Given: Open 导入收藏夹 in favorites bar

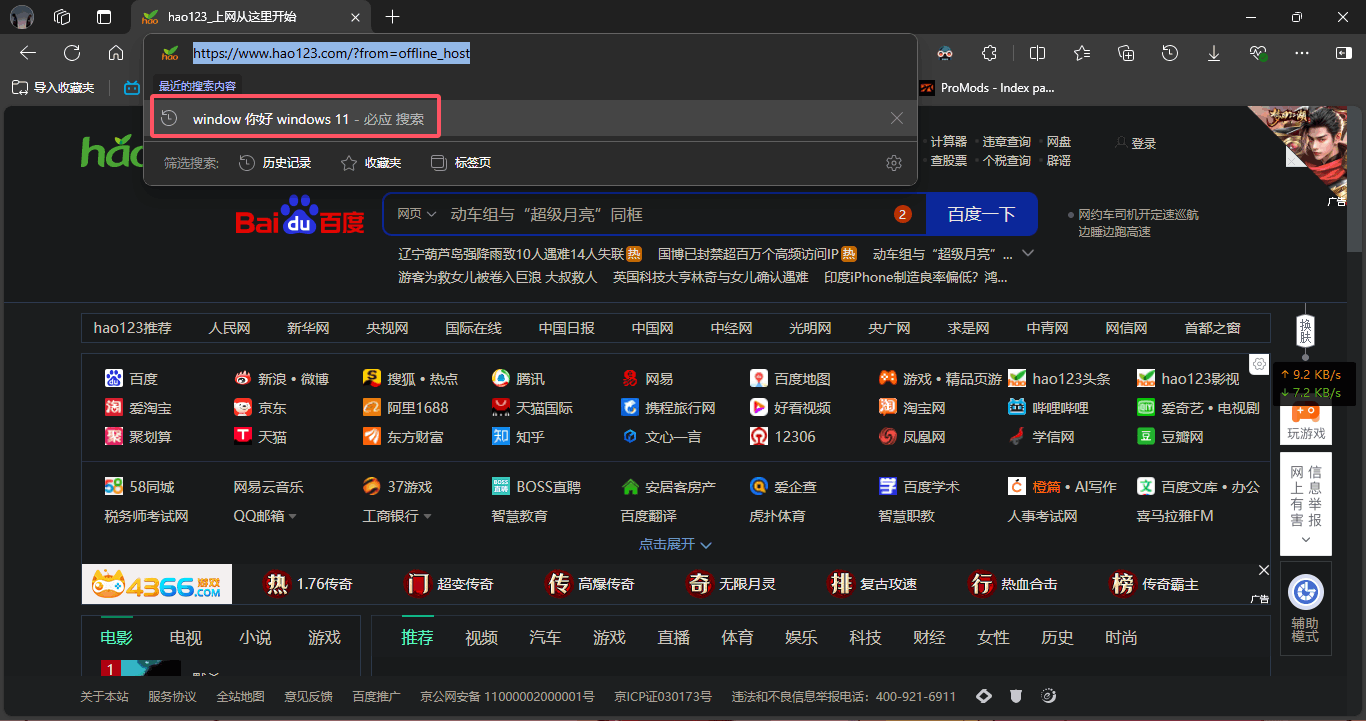Looking at the screenshot, I should (53, 88).
